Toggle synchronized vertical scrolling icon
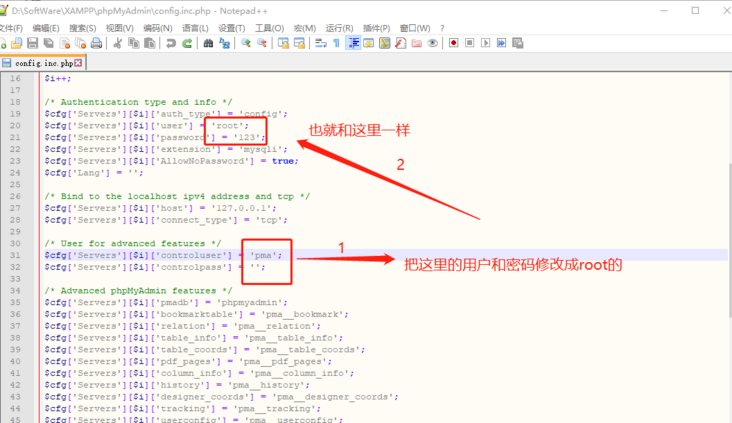This screenshot has height=423, width=732. [x=283, y=43]
